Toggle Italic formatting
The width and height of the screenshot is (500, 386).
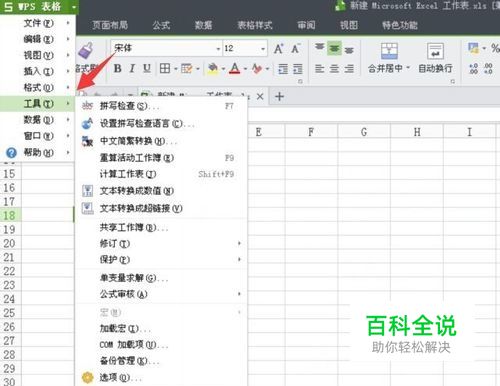(x=132, y=69)
